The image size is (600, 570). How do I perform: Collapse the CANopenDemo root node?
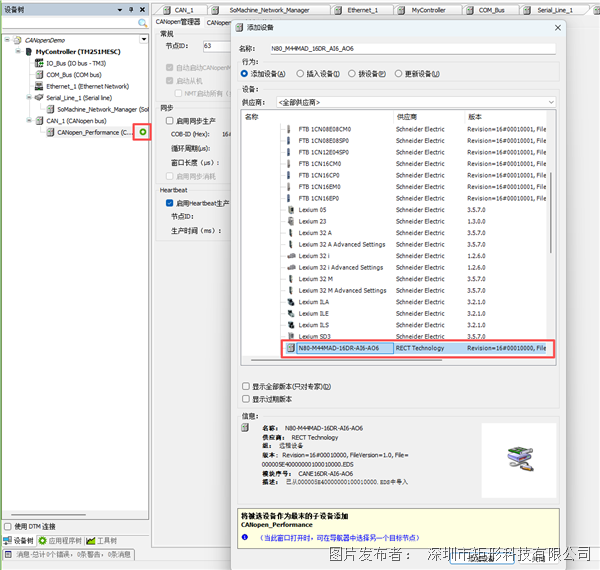[7, 39]
